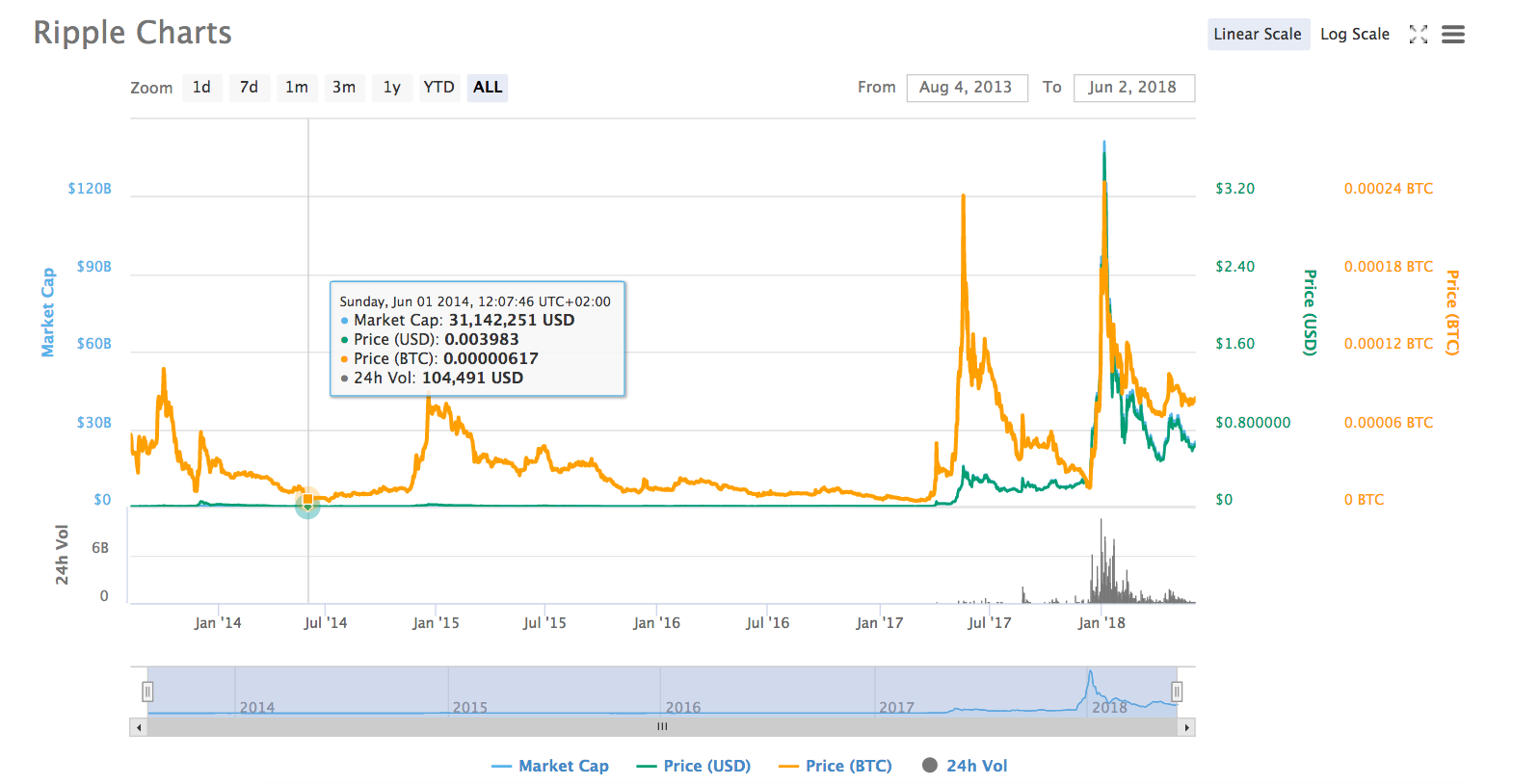
Task: Toggle Market Cap series in legend
Action: [x=550, y=767]
